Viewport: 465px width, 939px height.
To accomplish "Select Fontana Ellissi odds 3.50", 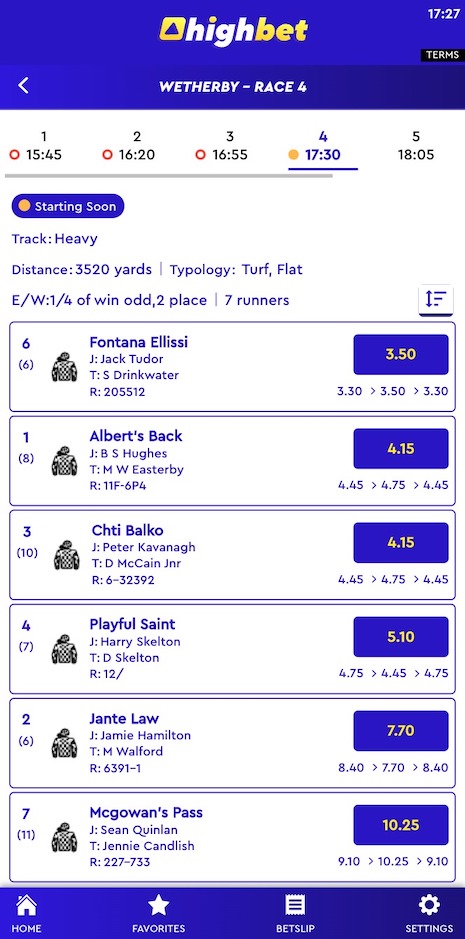I will point(401,355).
